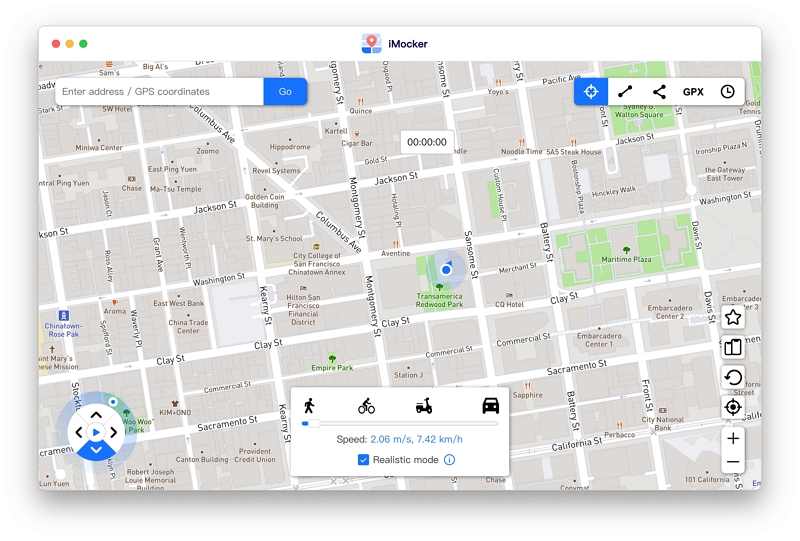800x541 pixels.
Task: Choose walking speed icon
Action: click(x=309, y=406)
